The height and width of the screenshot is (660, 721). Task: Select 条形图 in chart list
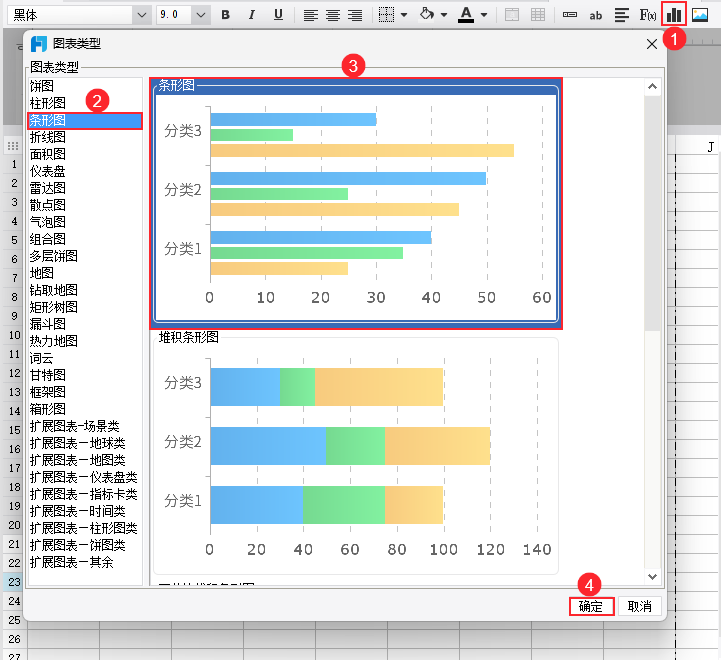click(x=85, y=121)
